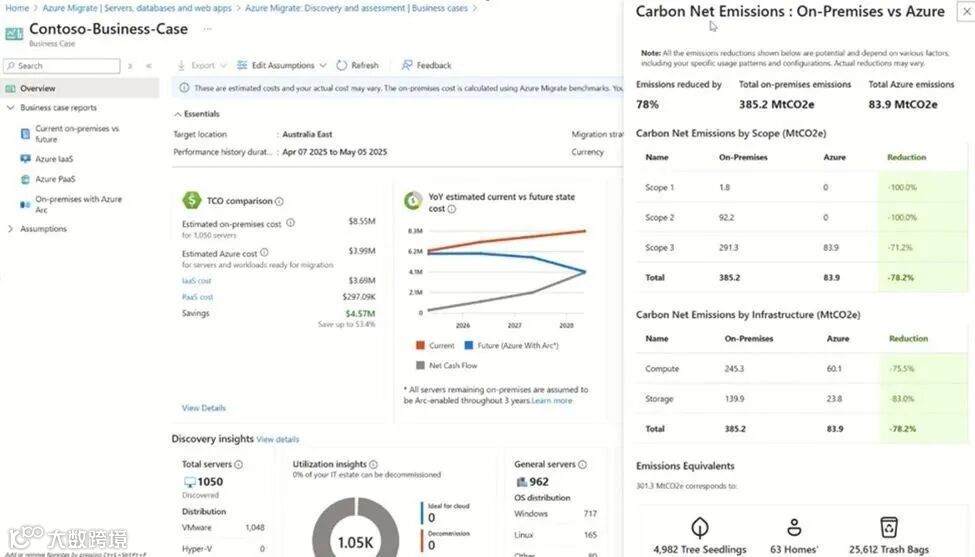
Task: Click inside the Search input field
Action: click(x=62, y=66)
